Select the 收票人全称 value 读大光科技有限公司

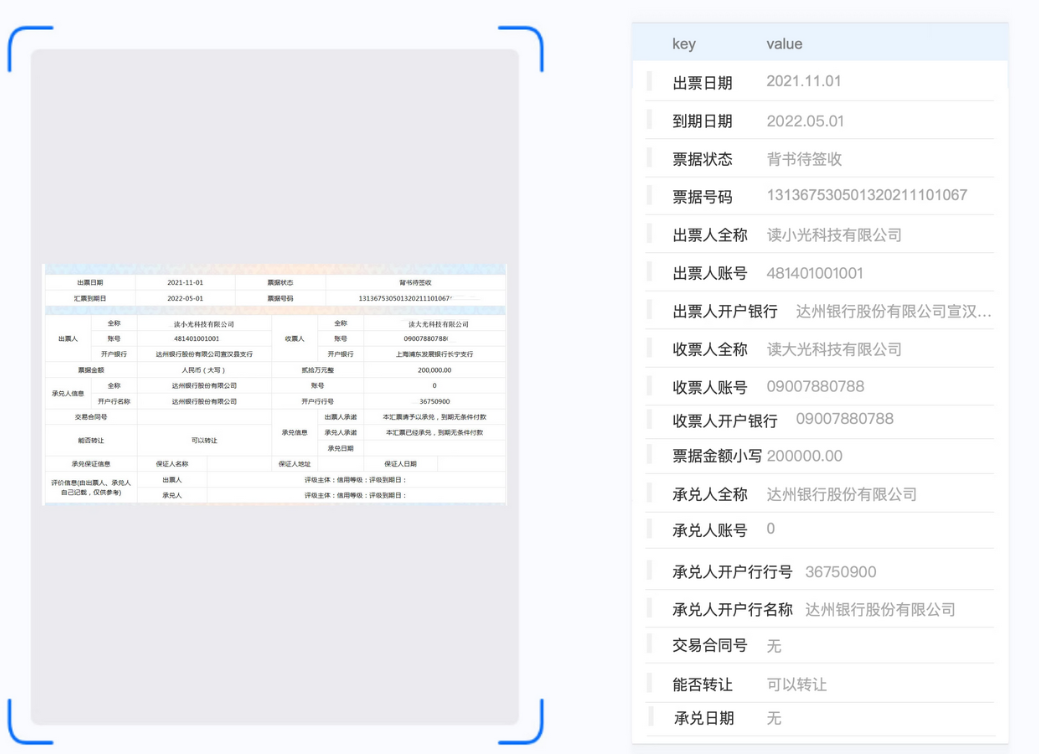click(834, 349)
